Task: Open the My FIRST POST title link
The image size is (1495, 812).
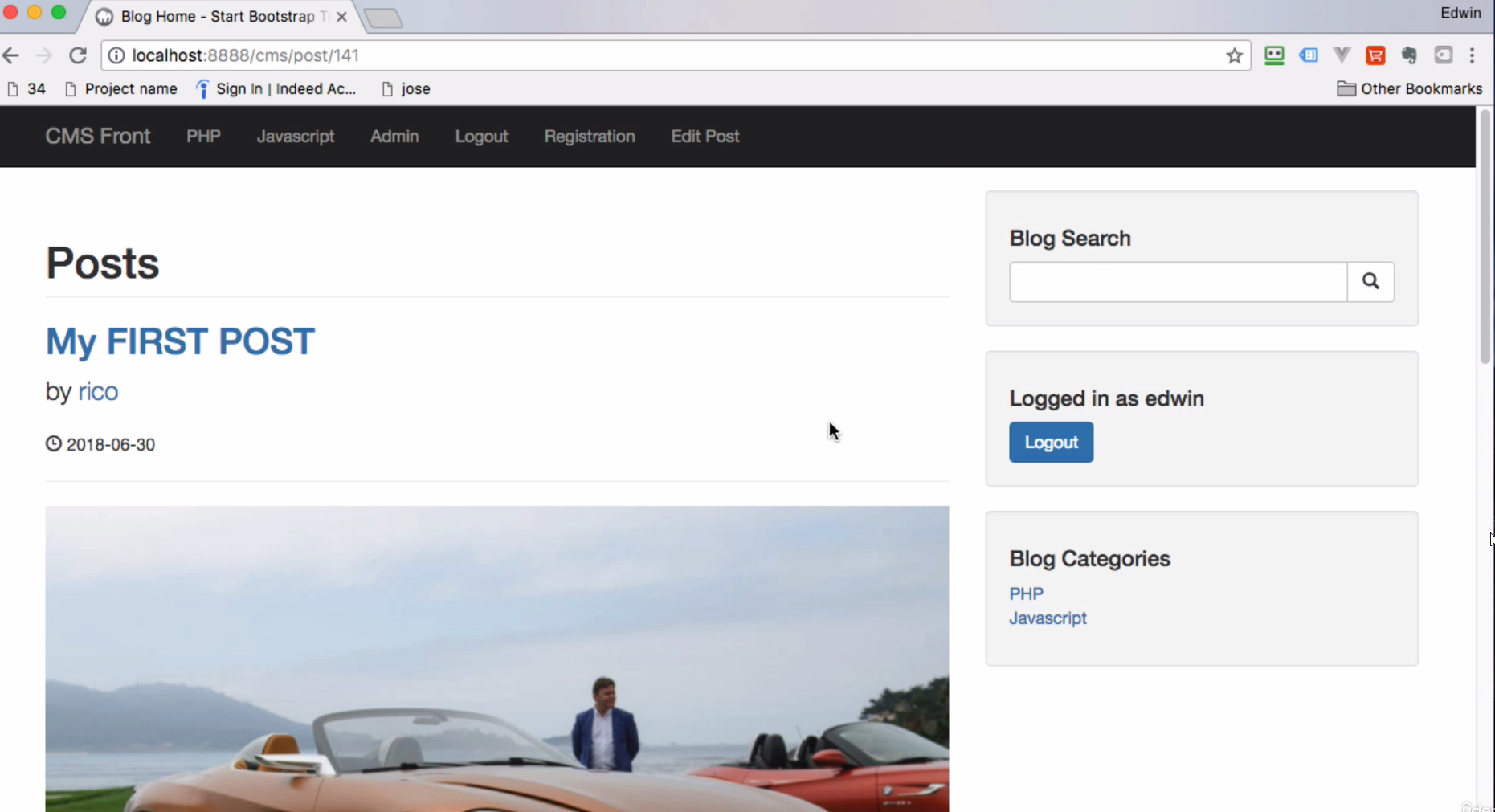Action: tap(180, 341)
